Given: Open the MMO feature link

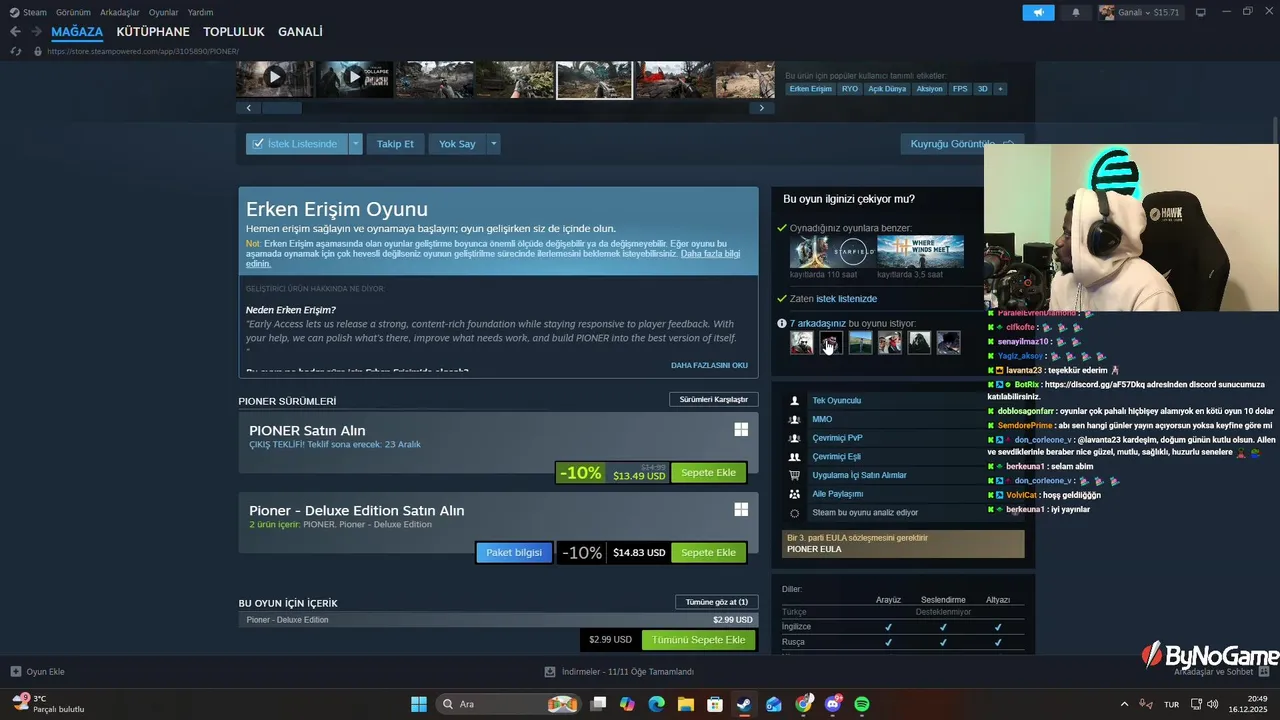Looking at the screenshot, I should 822,419.
